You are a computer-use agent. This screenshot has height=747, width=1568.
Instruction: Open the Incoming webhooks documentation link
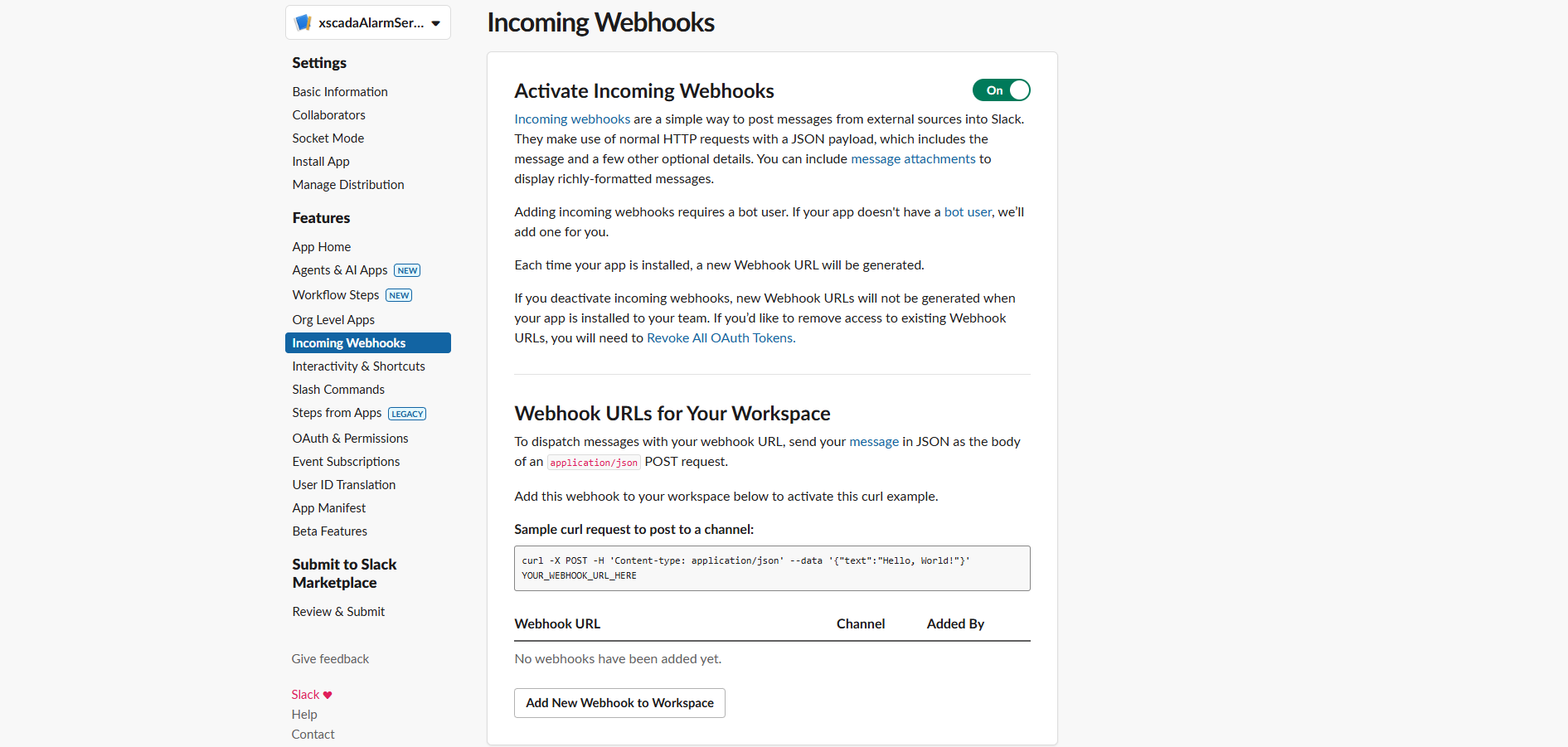572,119
